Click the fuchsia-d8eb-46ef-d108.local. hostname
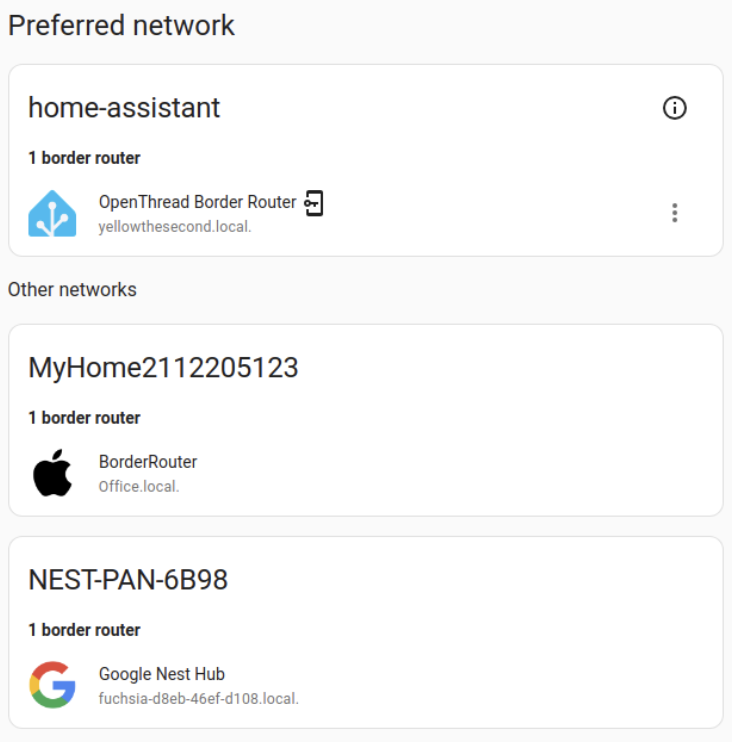The image size is (732, 742). click(x=199, y=699)
